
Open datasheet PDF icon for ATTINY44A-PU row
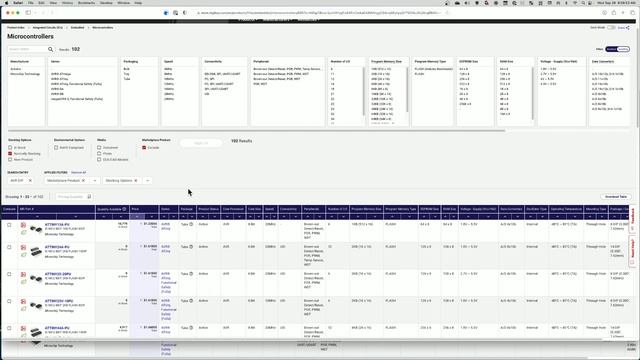pyautogui.click(x=23, y=328)
